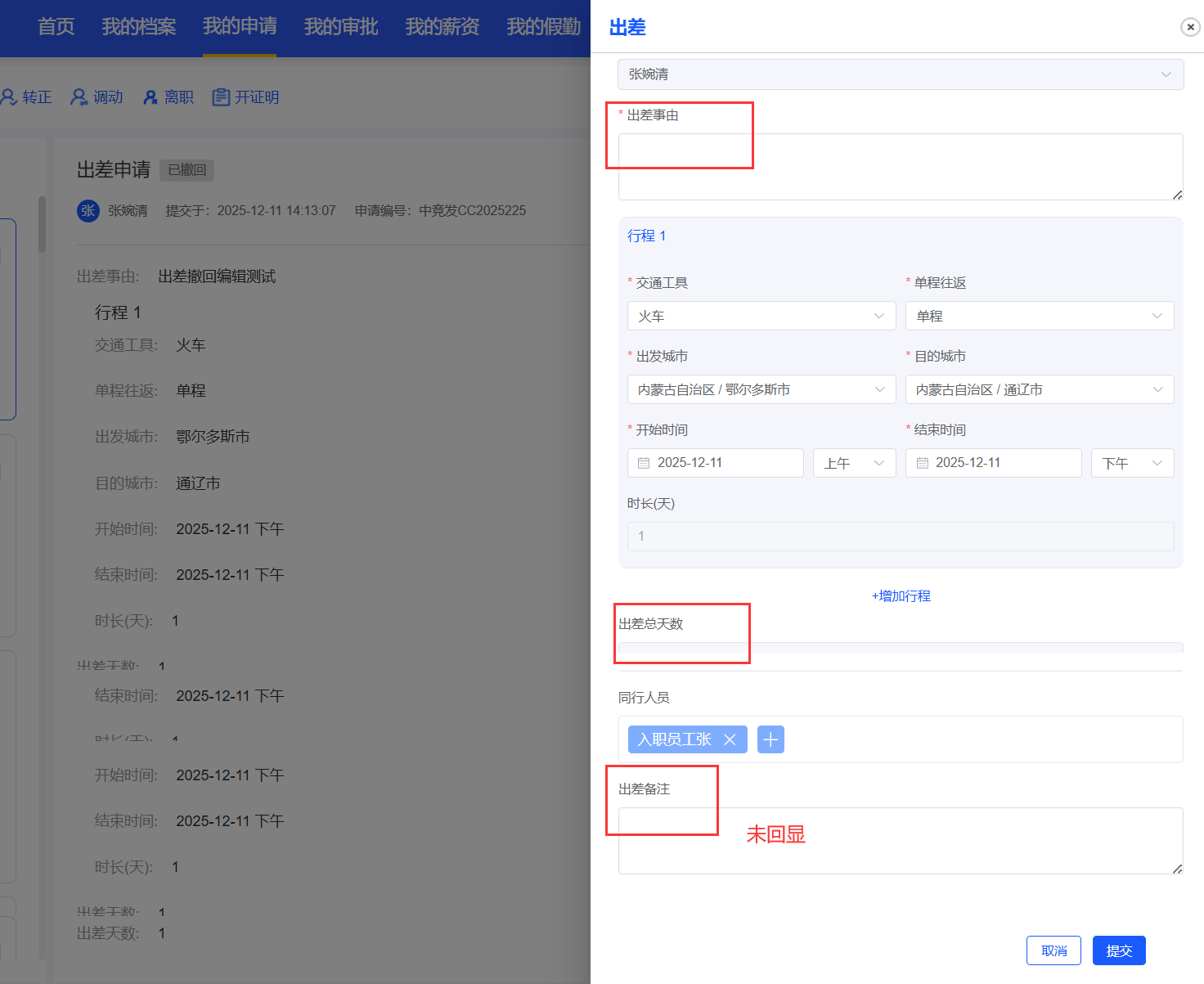Screen dimensions: 1204x984
Task: Switch to the 我的档案 tab
Action: click(139, 27)
